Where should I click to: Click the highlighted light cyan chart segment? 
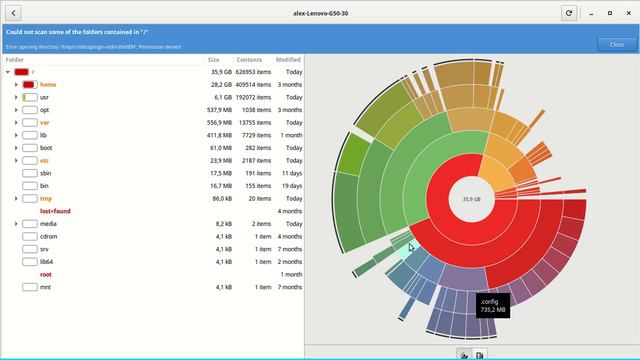click(408, 250)
